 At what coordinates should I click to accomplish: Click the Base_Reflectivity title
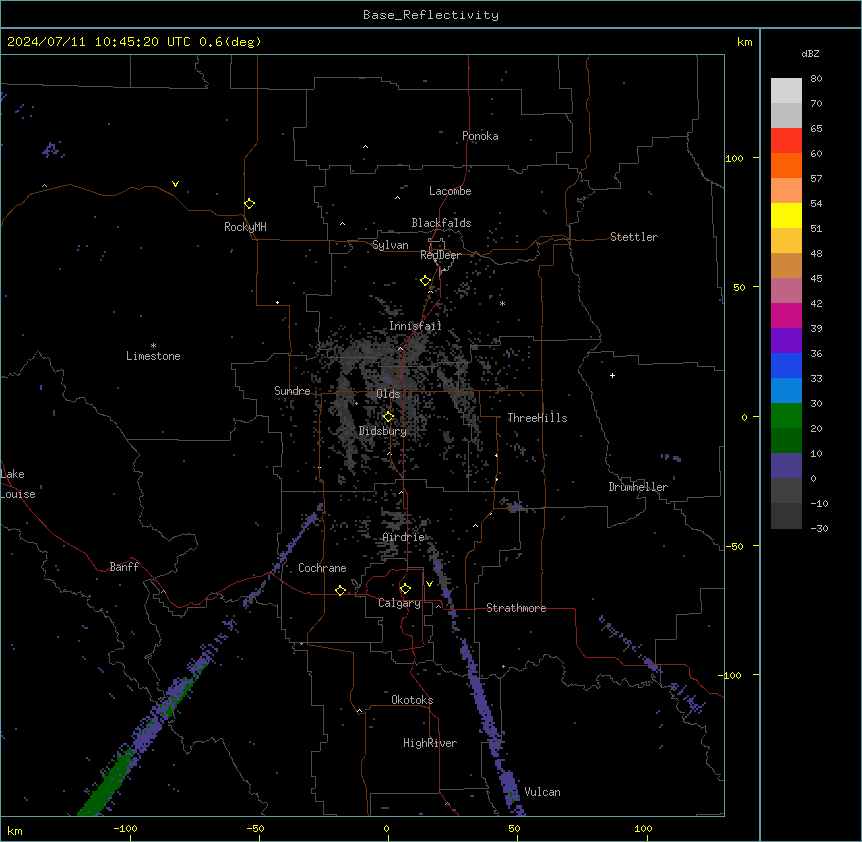pyautogui.click(x=431, y=15)
